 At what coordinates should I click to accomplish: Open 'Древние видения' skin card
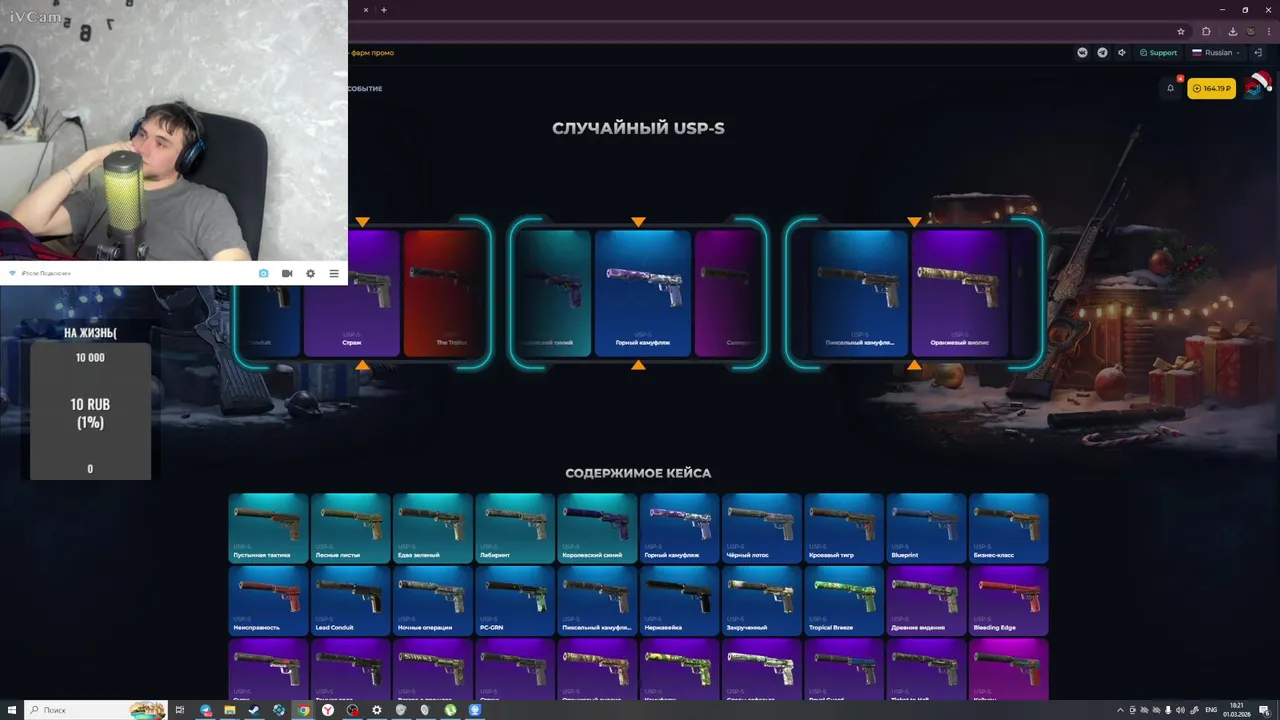926,601
